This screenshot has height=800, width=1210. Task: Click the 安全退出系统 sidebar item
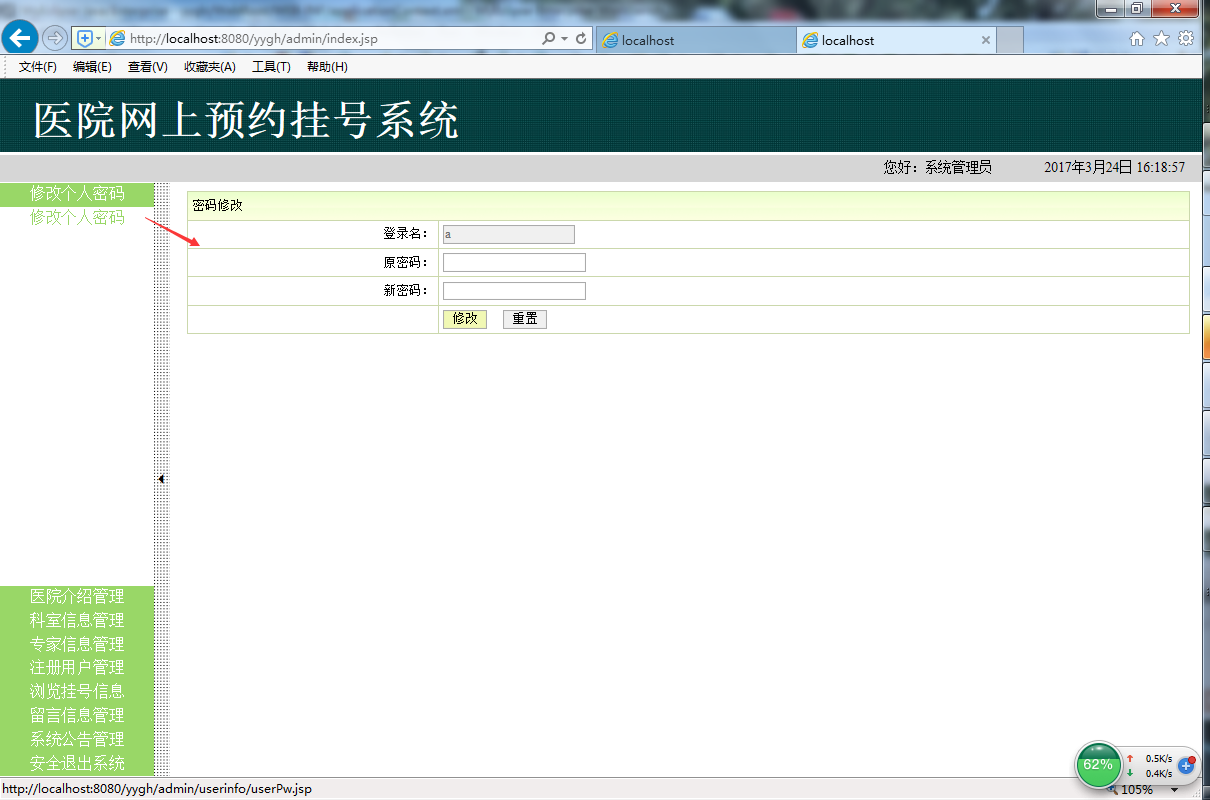click(x=77, y=764)
